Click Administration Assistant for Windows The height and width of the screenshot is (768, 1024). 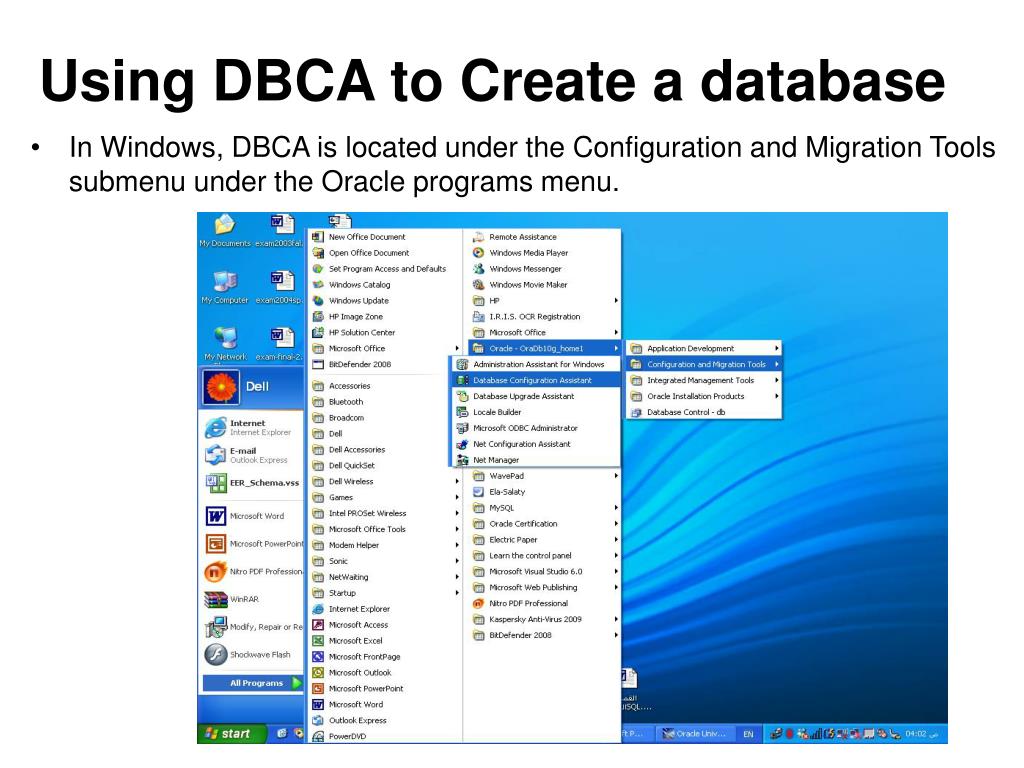pos(536,364)
